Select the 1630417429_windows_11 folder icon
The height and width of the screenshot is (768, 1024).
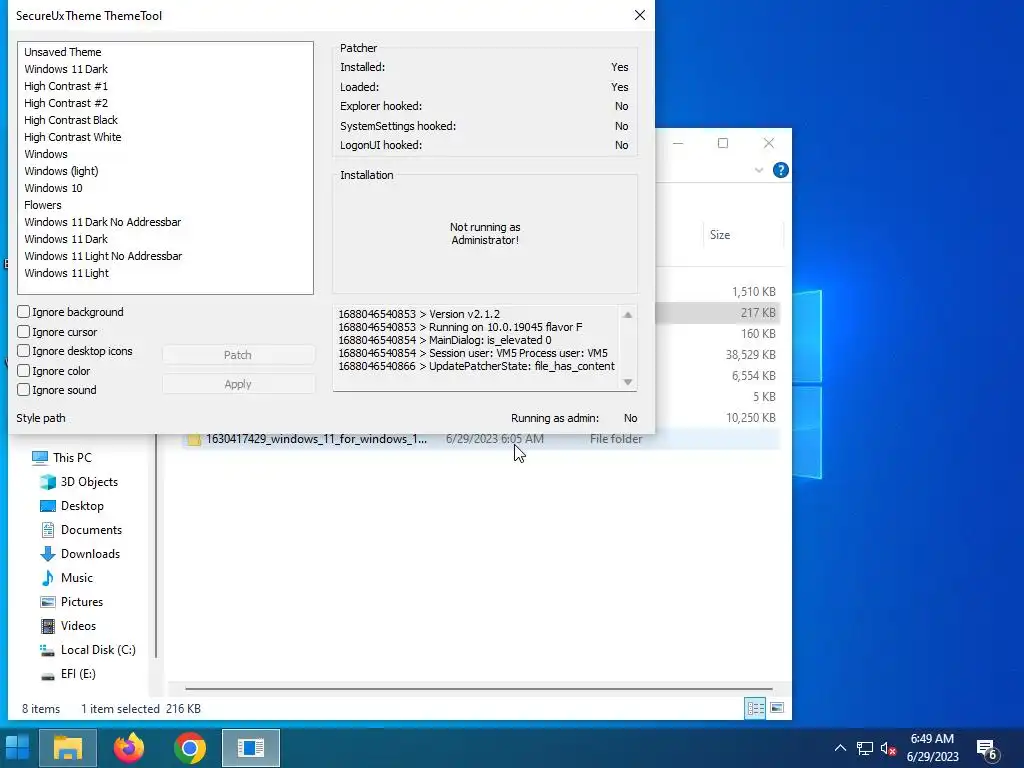point(194,440)
